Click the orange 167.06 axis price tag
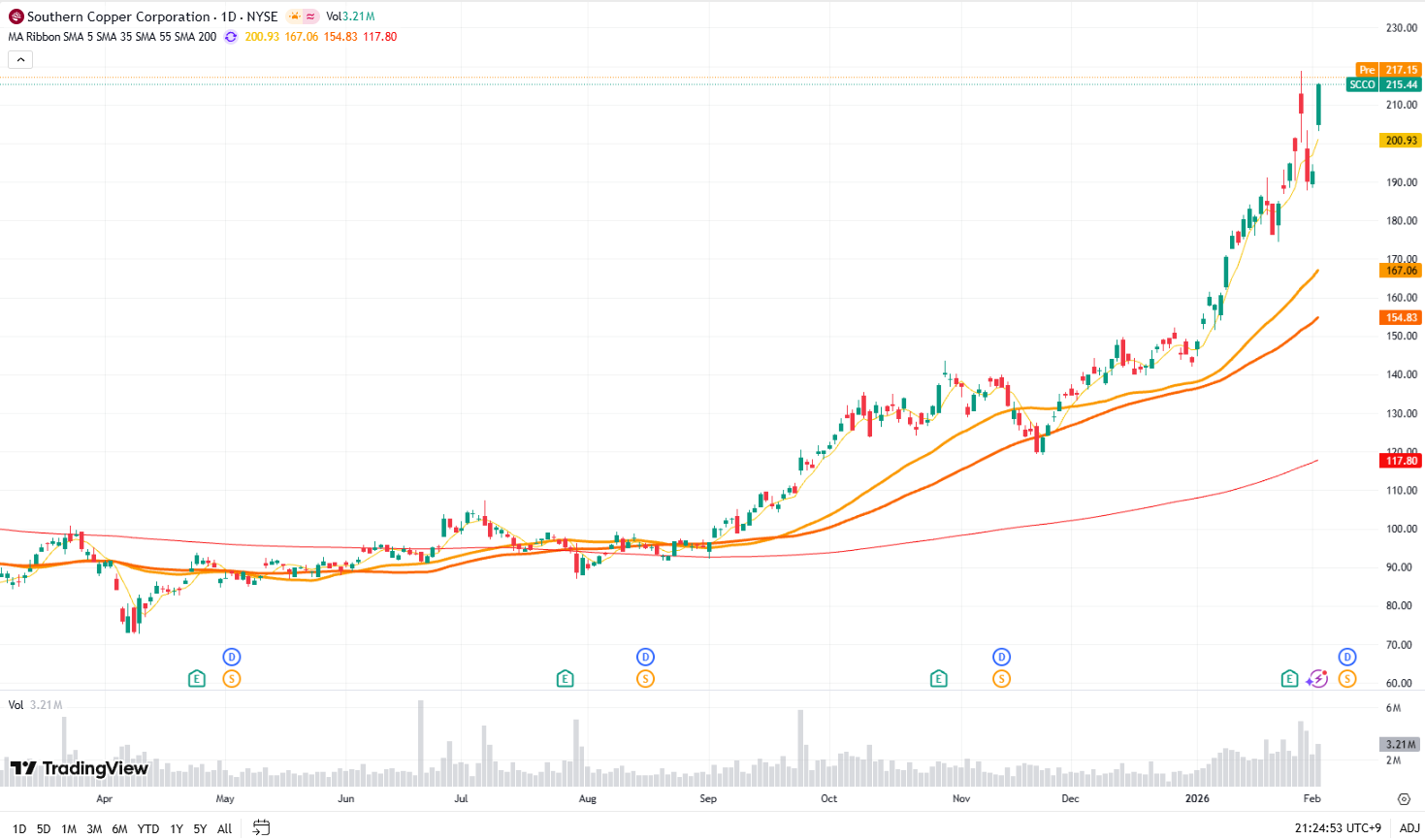1425x840 pixels. click(x=1401, y=271)
